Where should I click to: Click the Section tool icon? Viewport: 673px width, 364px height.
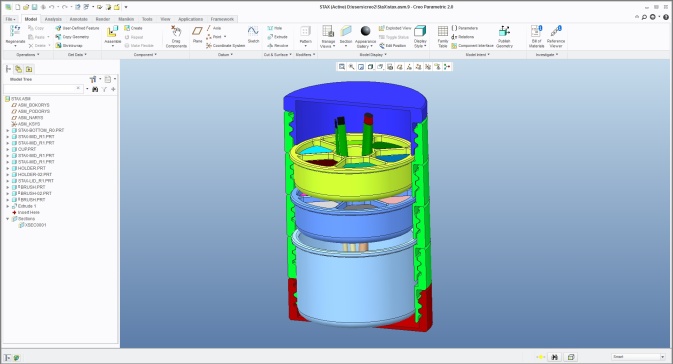[346, 31]
